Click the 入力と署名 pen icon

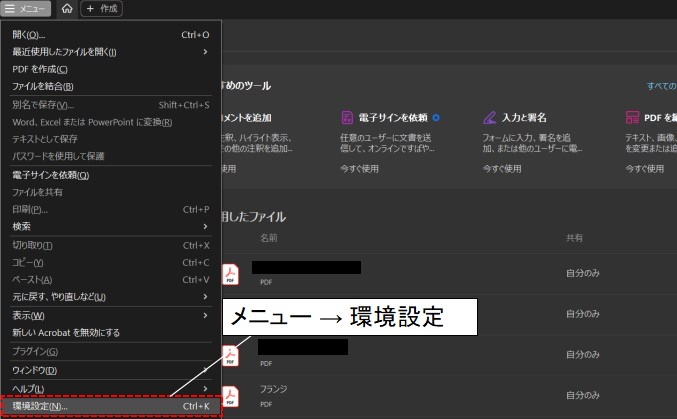[x=490, y=117]
